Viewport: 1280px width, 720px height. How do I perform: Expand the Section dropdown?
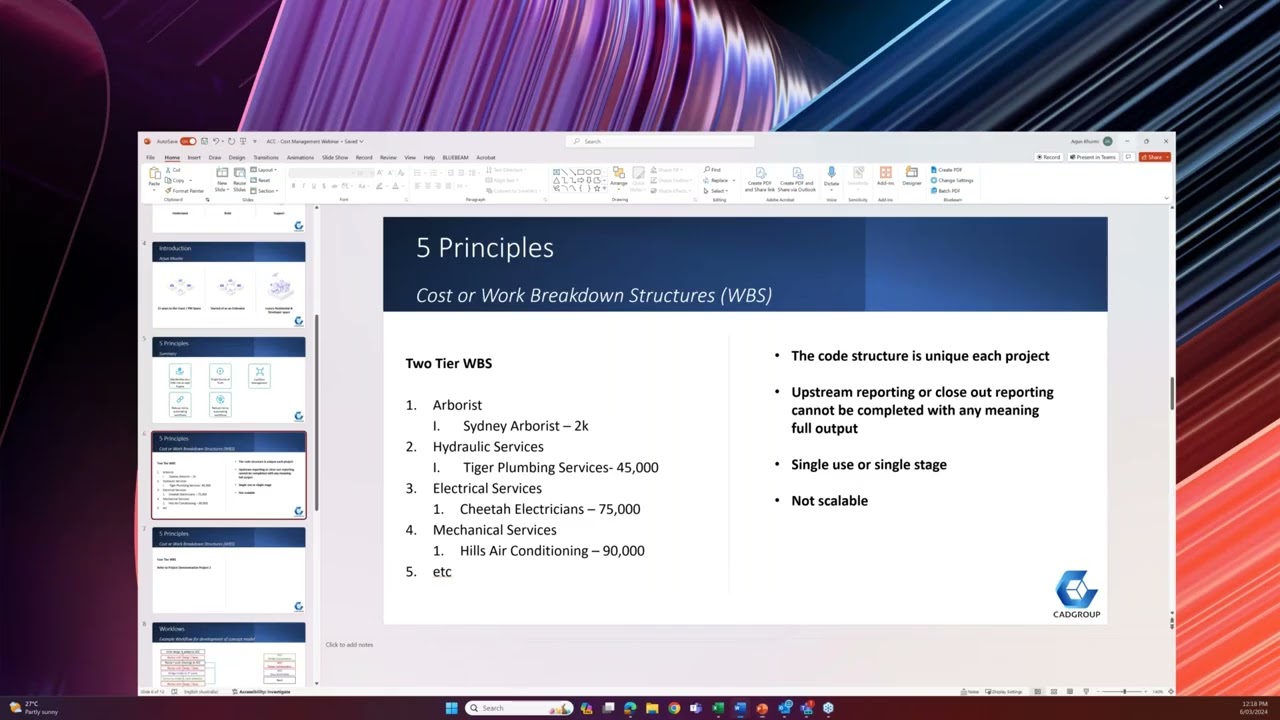[265, 190]
